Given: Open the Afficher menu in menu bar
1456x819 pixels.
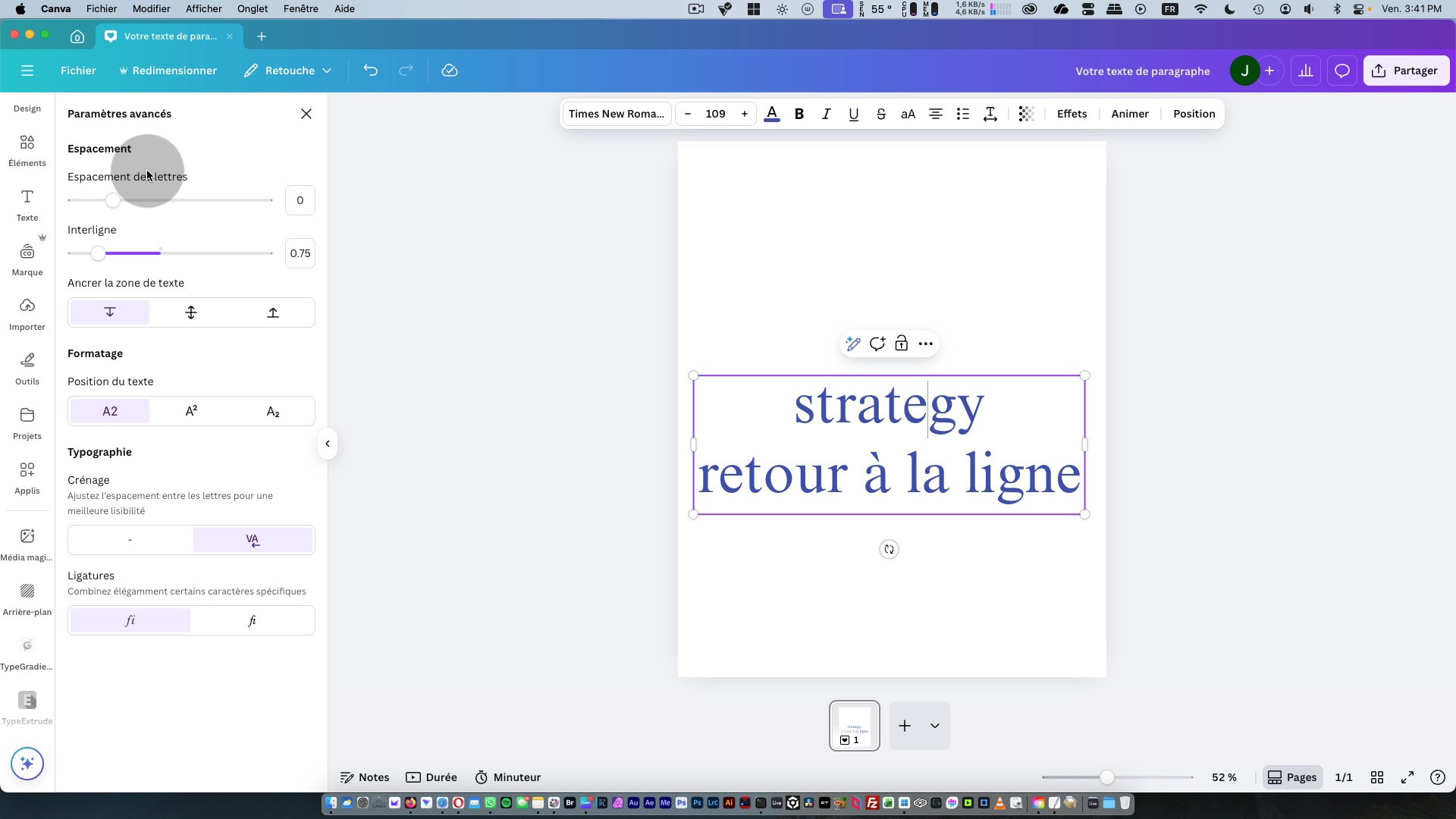Looking at the screenshot, I should point(203,9).
